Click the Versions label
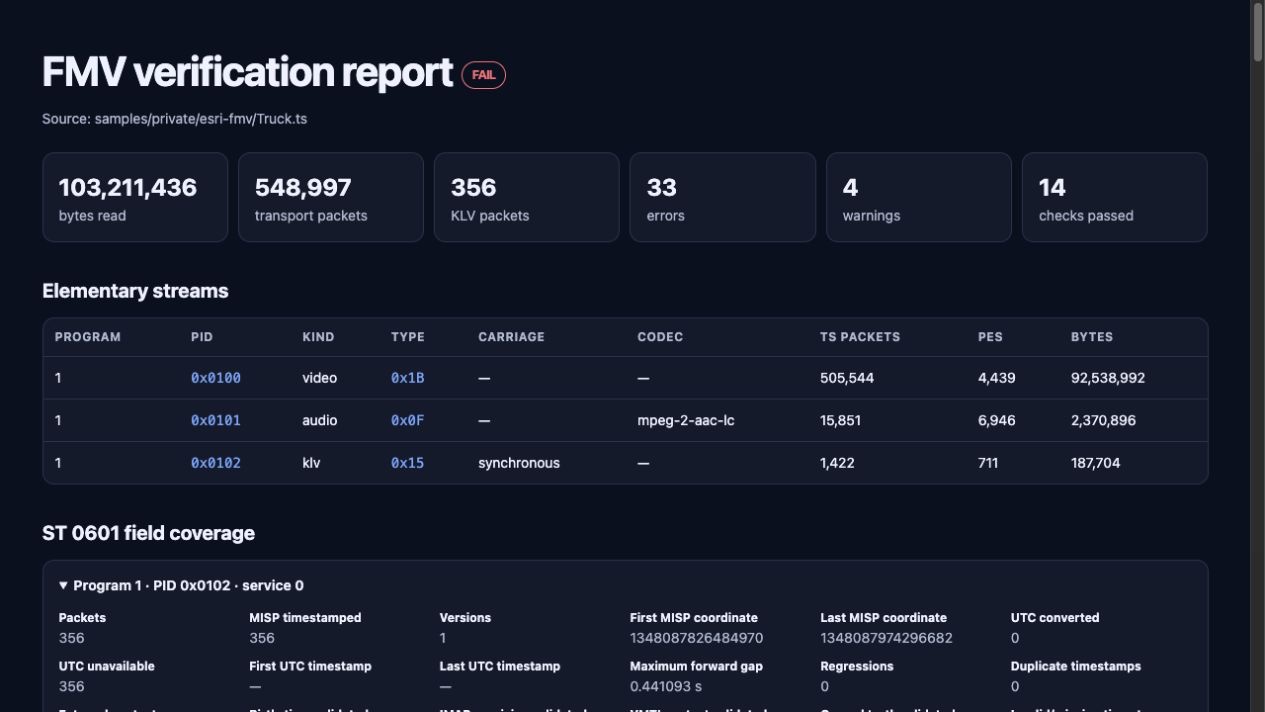 coord(465,618)
